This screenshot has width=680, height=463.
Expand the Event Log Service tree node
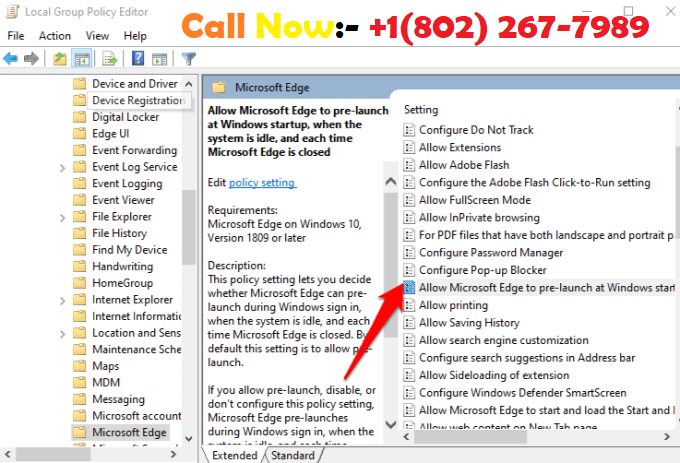pos(62,167)
